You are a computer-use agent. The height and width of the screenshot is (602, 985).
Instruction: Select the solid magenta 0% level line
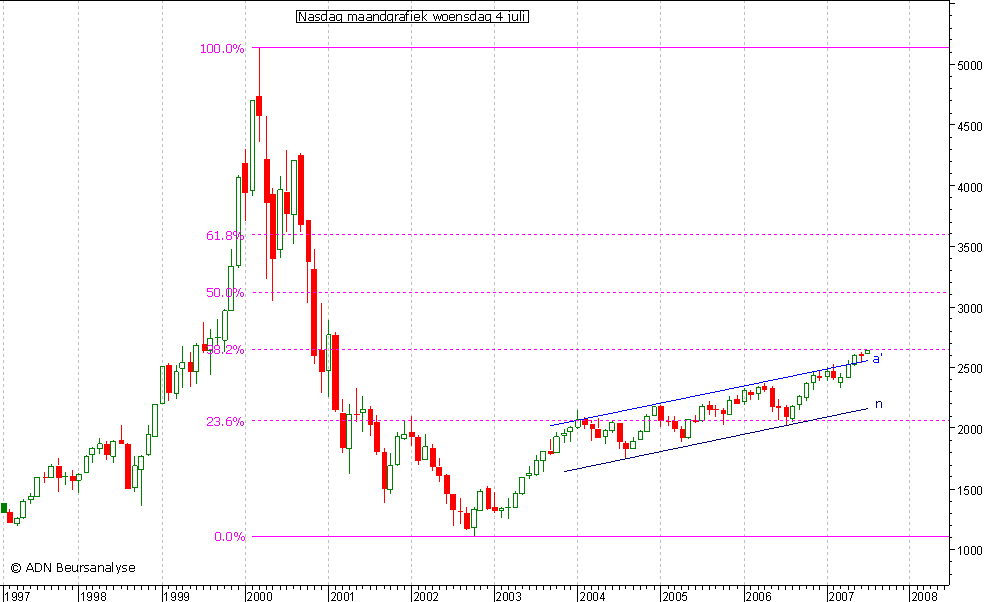click(x=601, y=537)
